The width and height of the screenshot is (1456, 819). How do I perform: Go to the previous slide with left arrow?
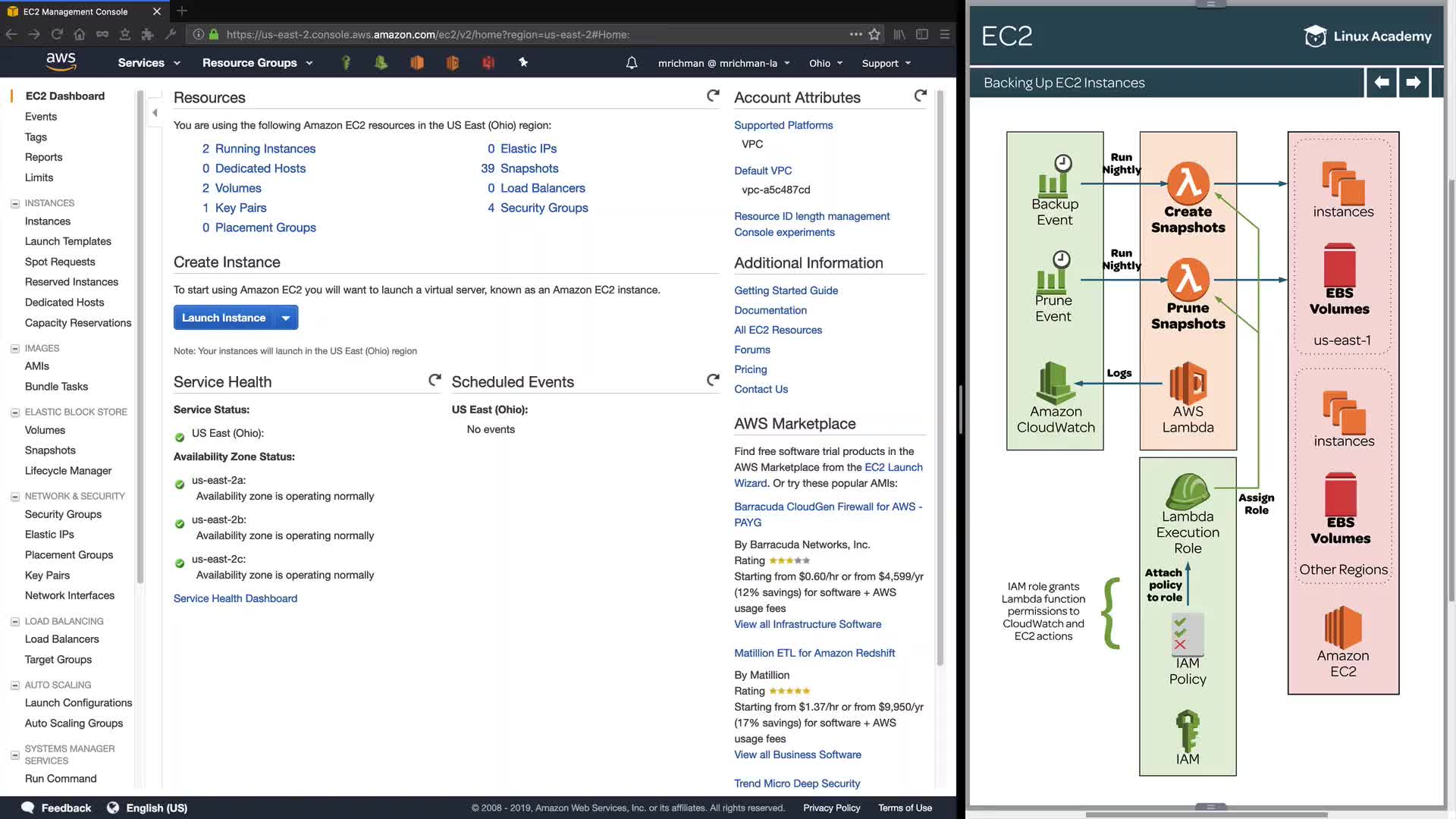(x=1382, y=82)
